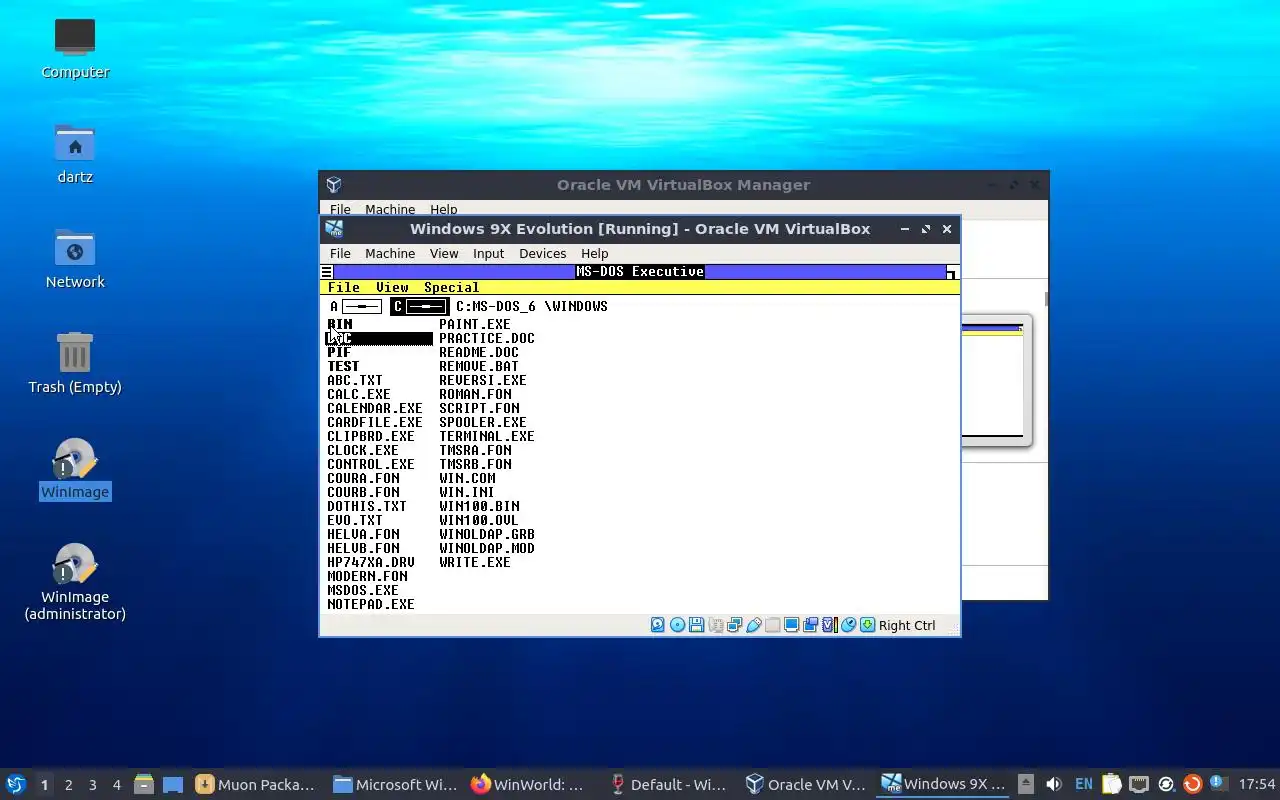
Task: Select the PIF directory entry
Action: tap(339, 352)
